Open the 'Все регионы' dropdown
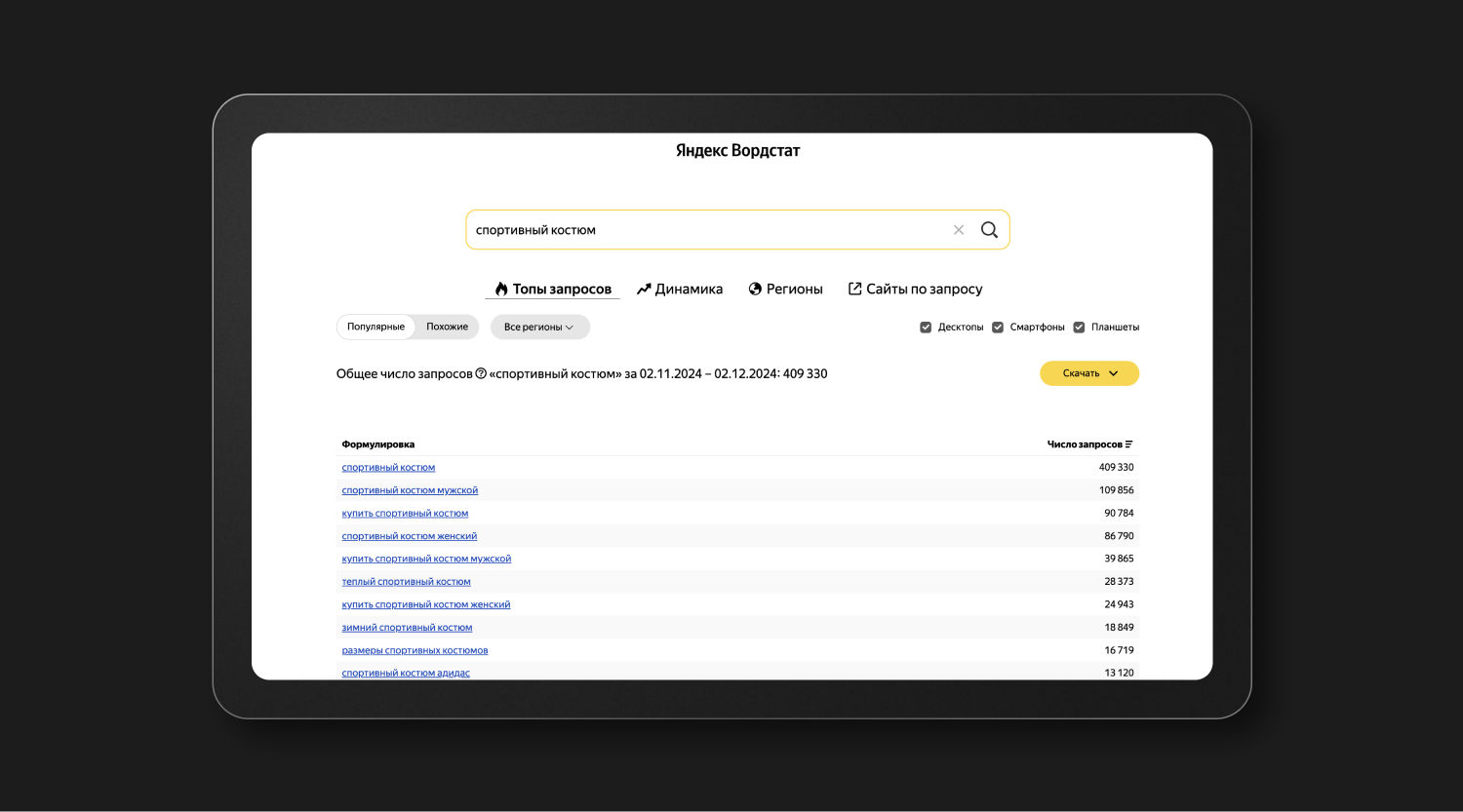The image size is (1463, 812). click(539, 327)
